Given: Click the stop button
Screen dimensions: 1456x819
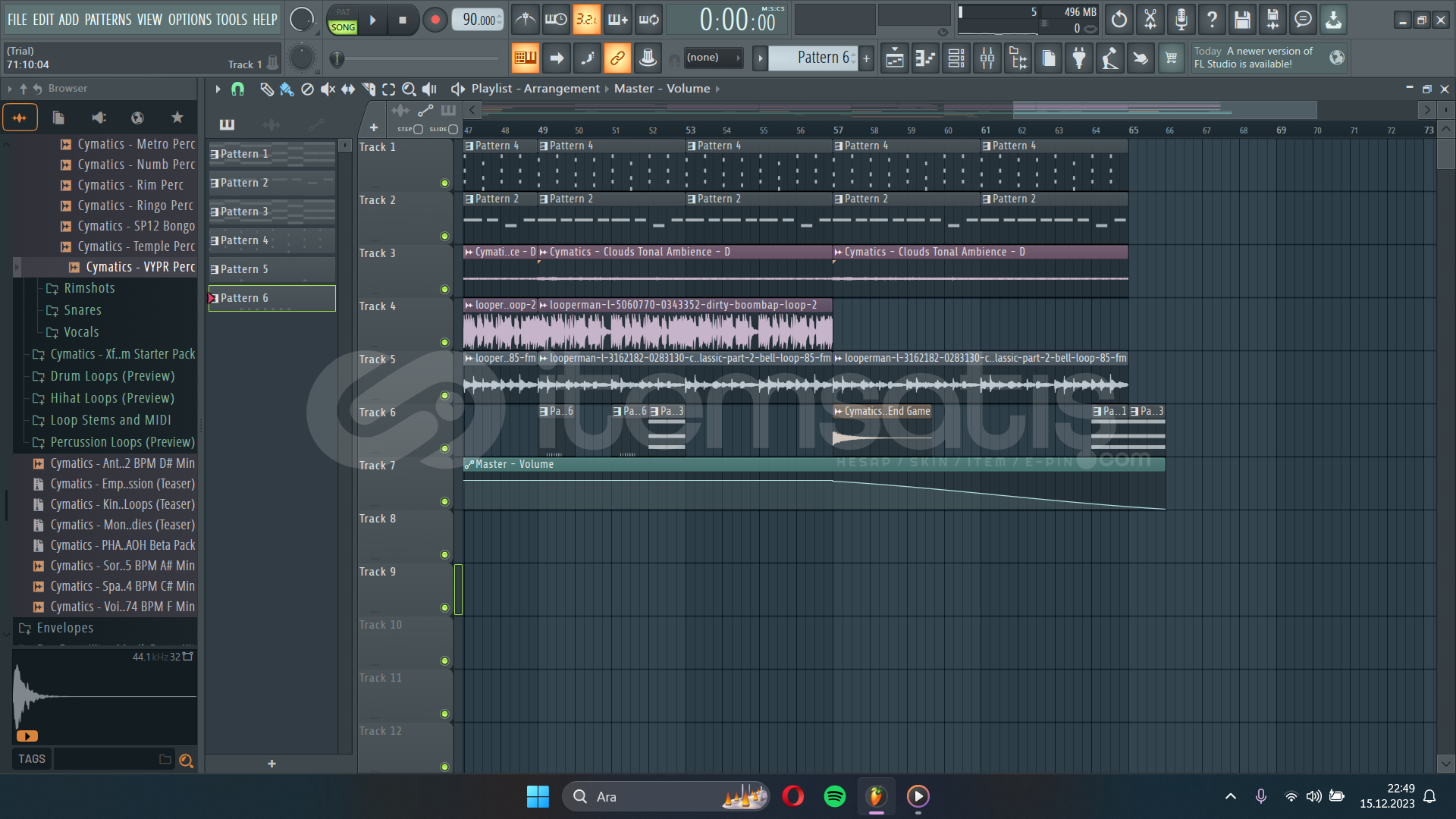Looking at the screenshot, I should pyautogui.click(x=403, y=20).
